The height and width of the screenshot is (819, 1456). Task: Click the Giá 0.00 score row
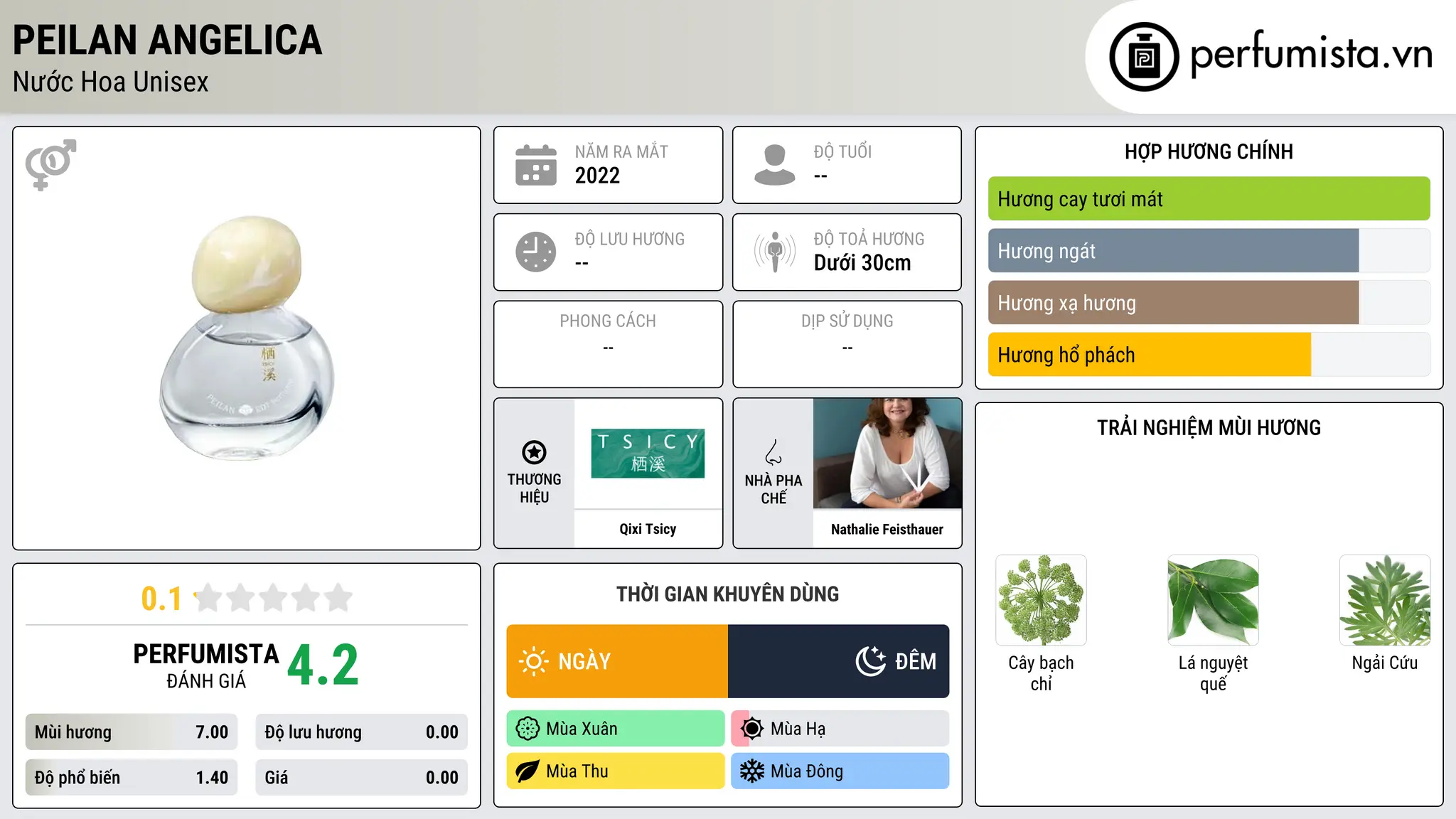coord(362,778)
